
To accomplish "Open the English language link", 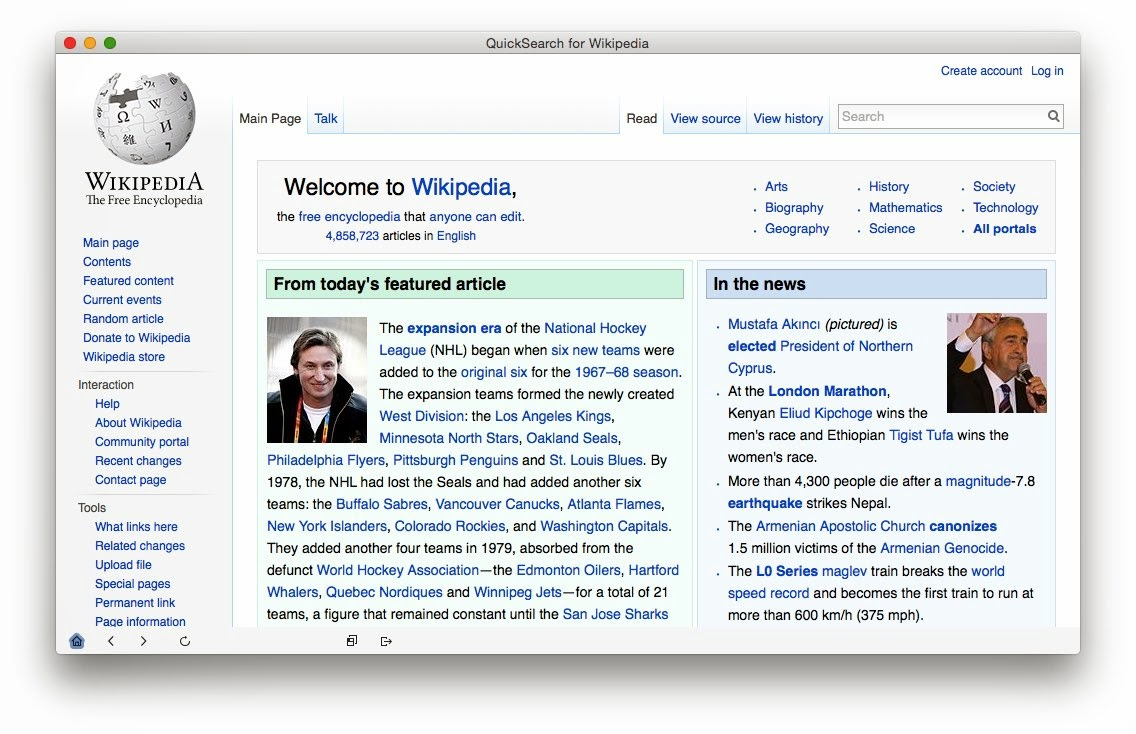I will click(x=456, y=235).
